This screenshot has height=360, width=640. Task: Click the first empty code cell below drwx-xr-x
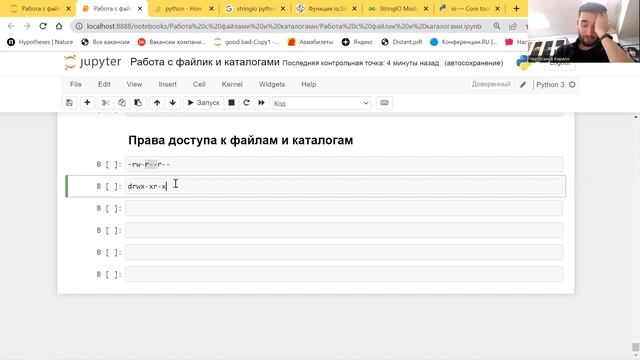(344, 209)
